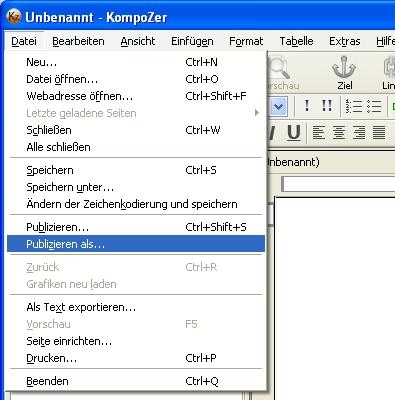395x400 pixels.
Task: Open the Datei menu
Action: [24, 41]
